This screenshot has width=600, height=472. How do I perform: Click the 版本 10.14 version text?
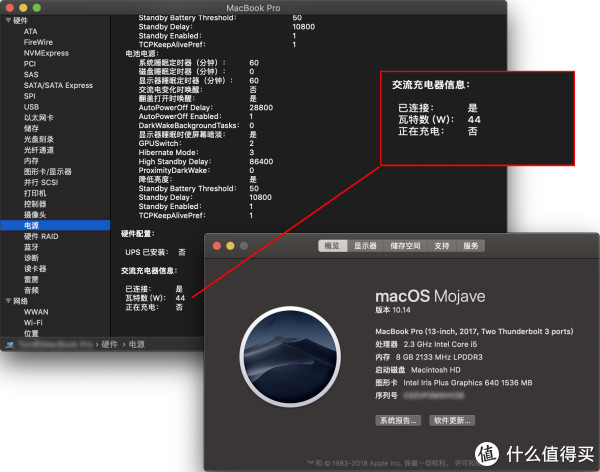coord(393,310)
